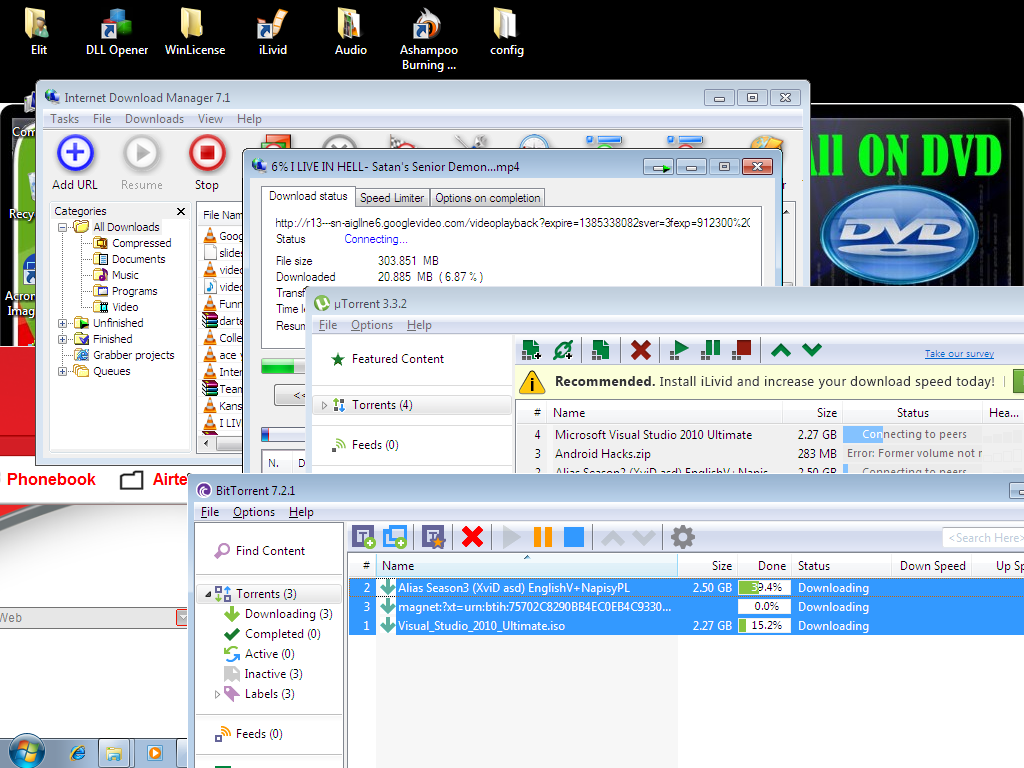The image size is (1024, 768).
Task: Click the Search Here field in BitTorrent
Action: click(983, 537)
